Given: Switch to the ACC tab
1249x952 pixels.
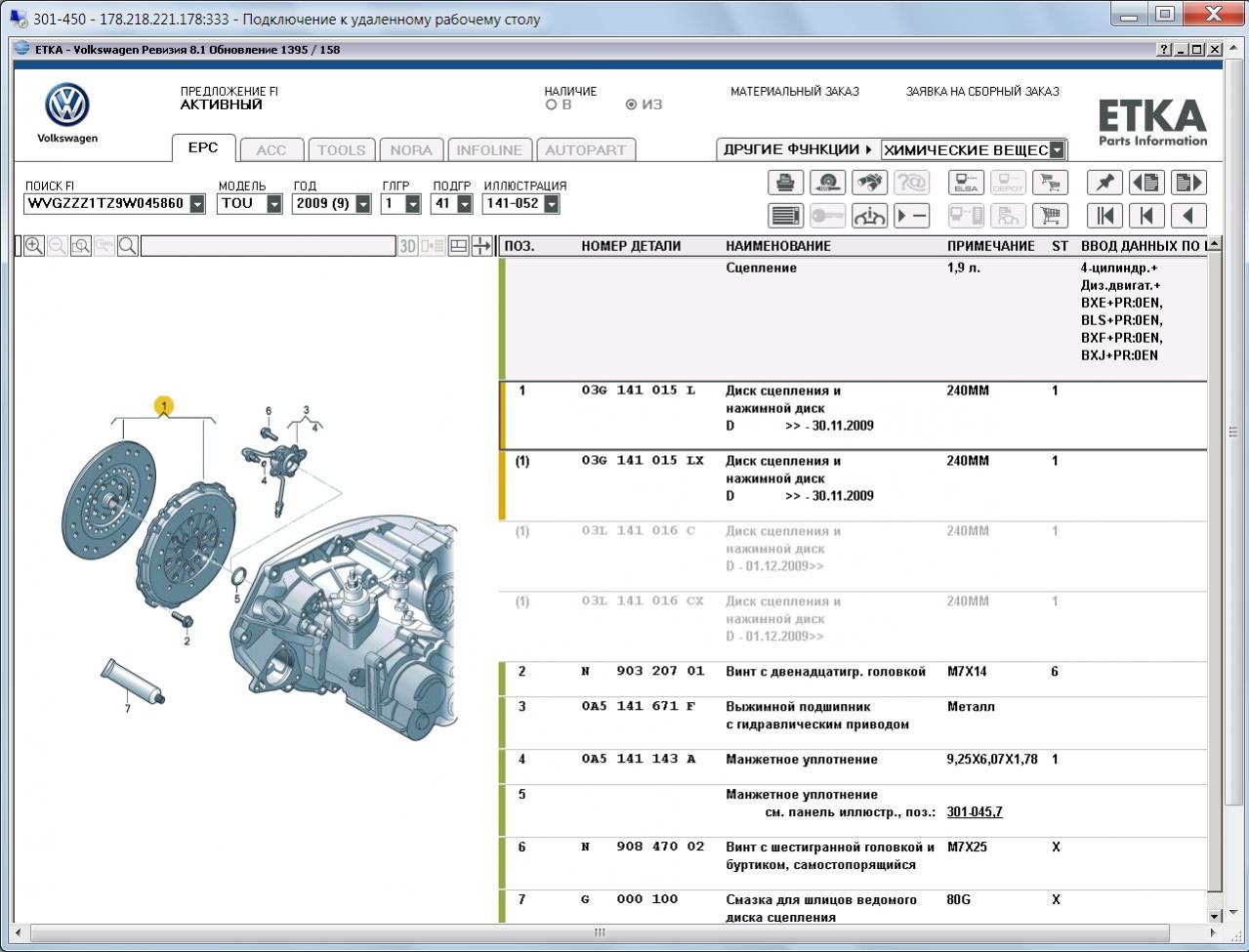Looking at the screenshot, I should 271,150.
